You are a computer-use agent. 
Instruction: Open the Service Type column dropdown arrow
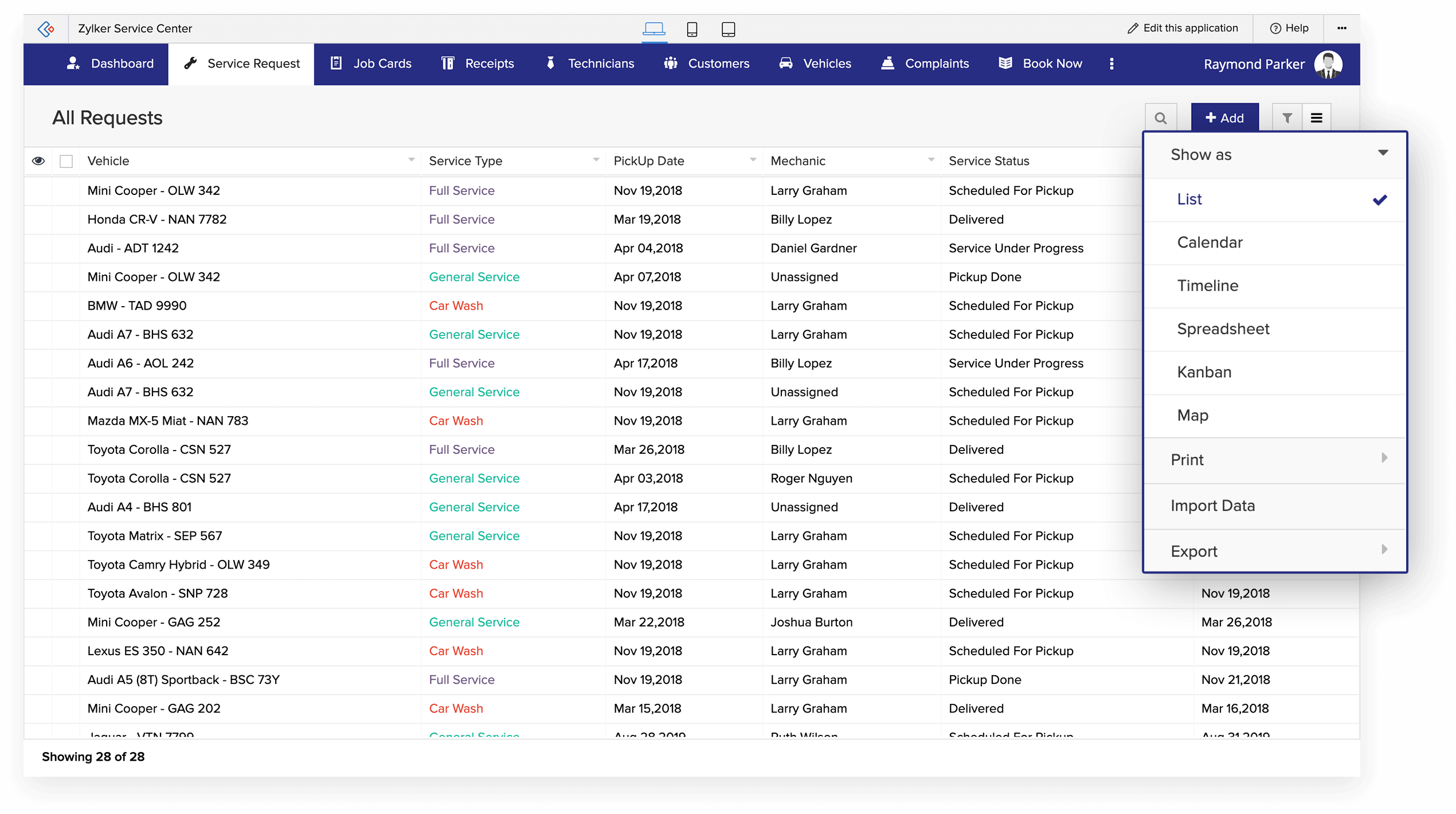click(596, 160)
